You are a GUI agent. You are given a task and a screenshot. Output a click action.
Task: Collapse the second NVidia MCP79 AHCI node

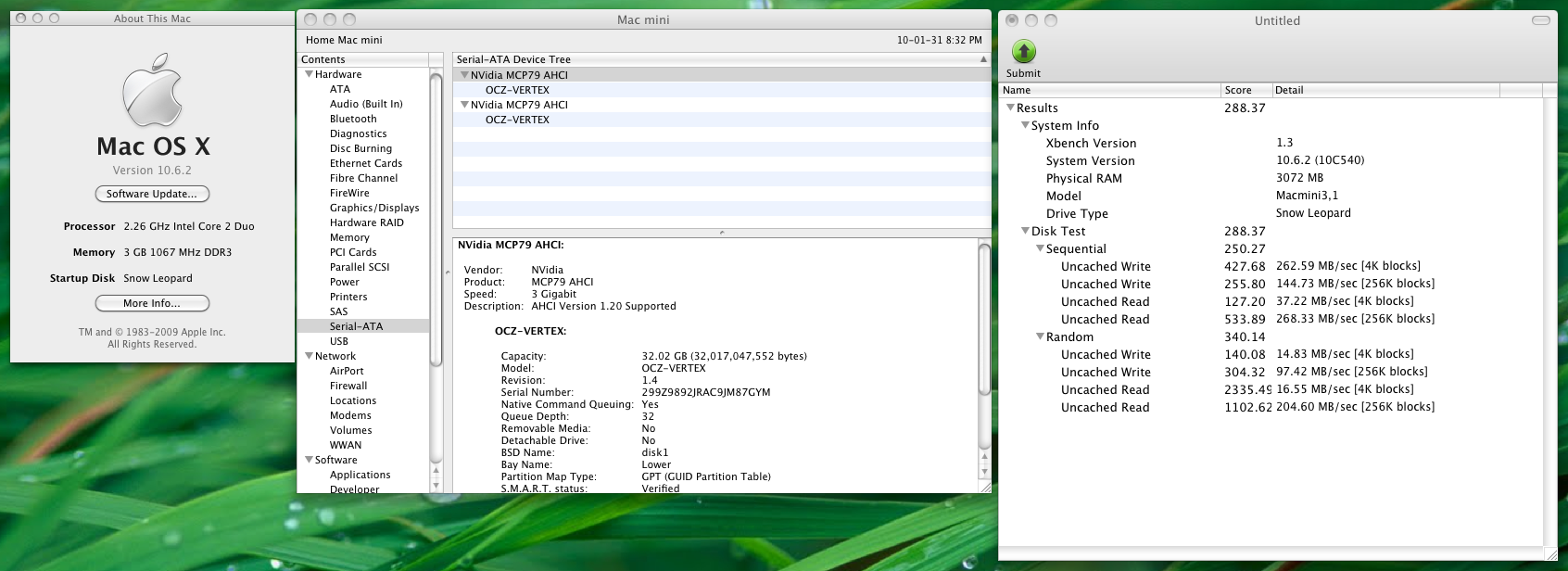tap(464, 105)
